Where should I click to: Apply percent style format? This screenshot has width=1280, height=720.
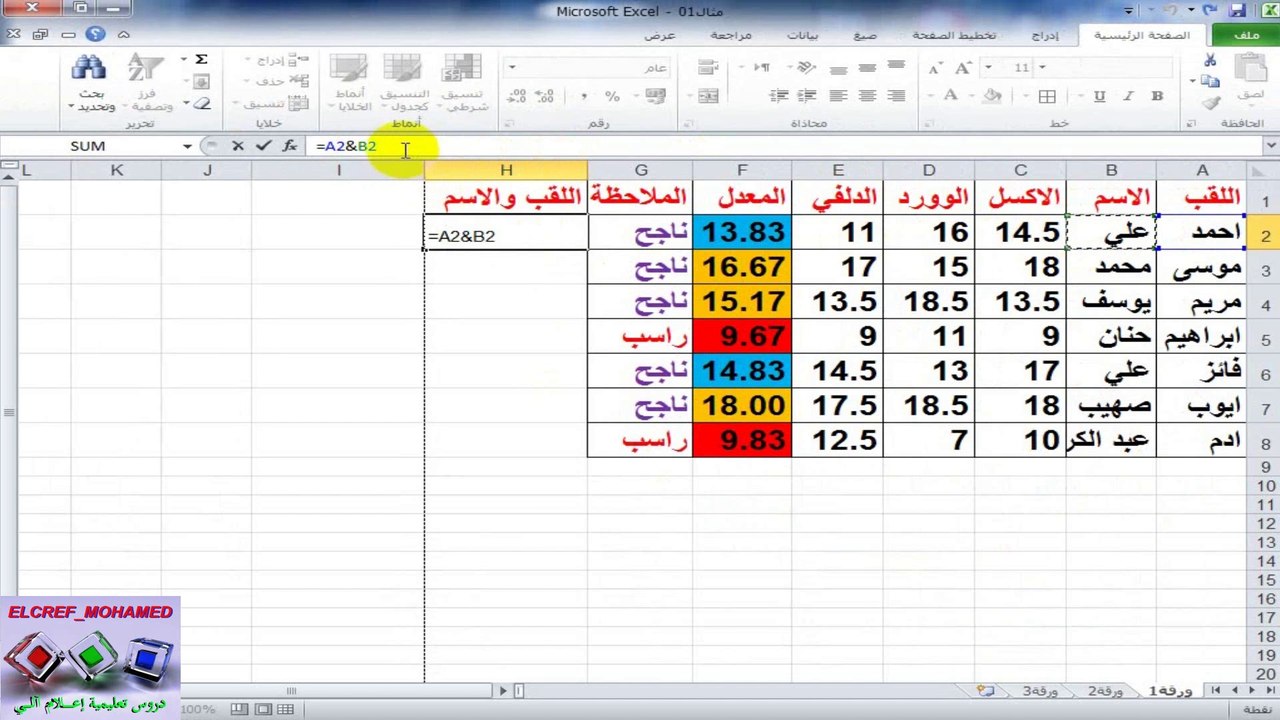click(x=612, y=96)
